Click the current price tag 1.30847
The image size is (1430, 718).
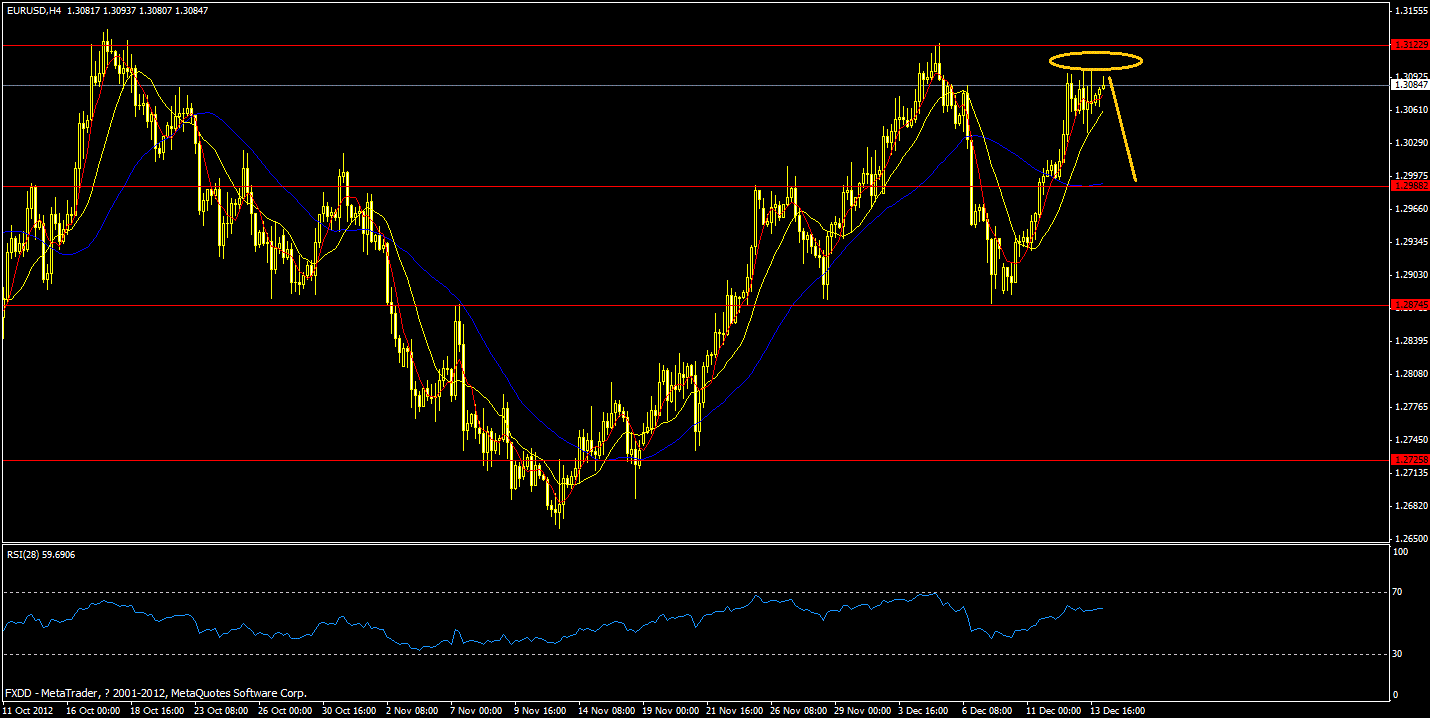coord(1409,88)
